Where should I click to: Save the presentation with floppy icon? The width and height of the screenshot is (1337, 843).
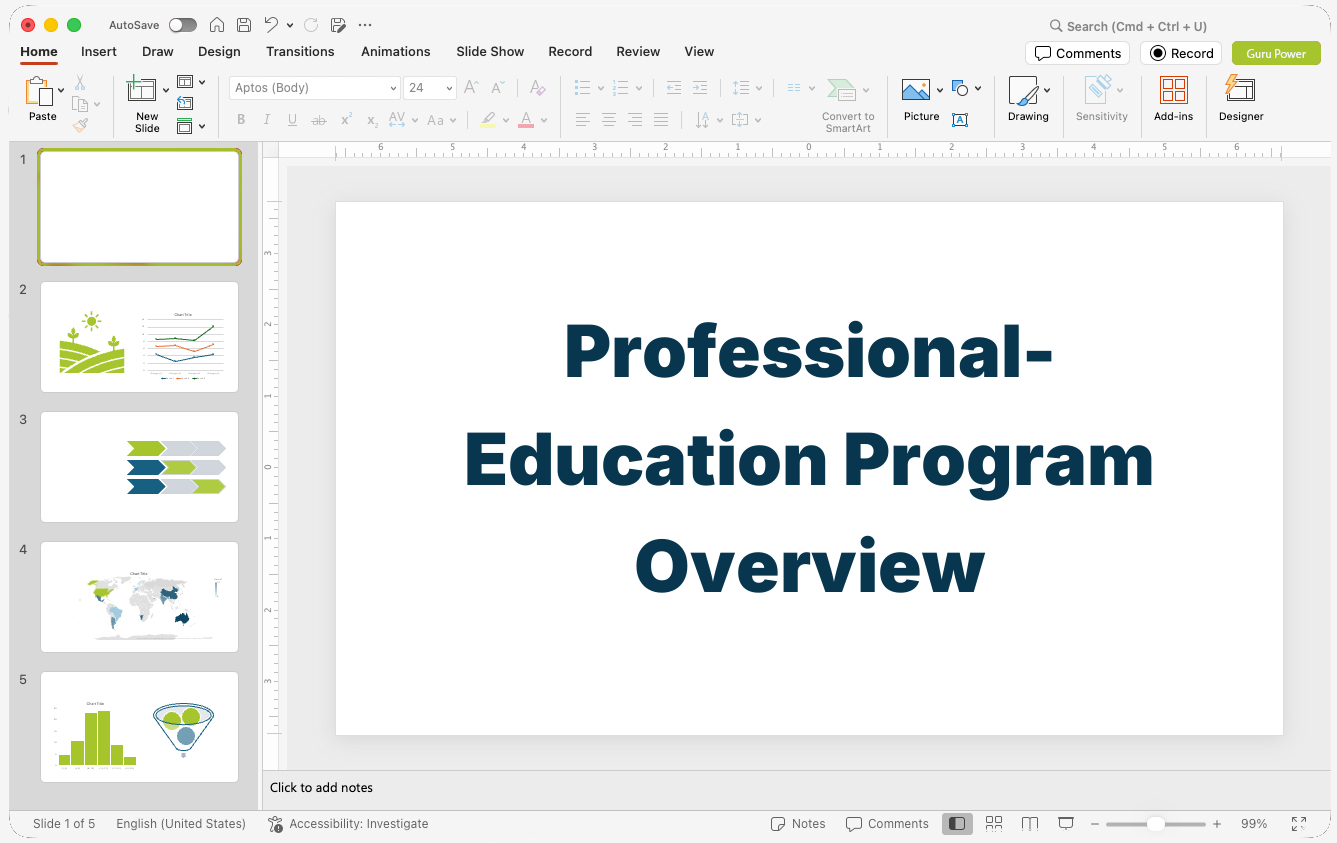244,25
